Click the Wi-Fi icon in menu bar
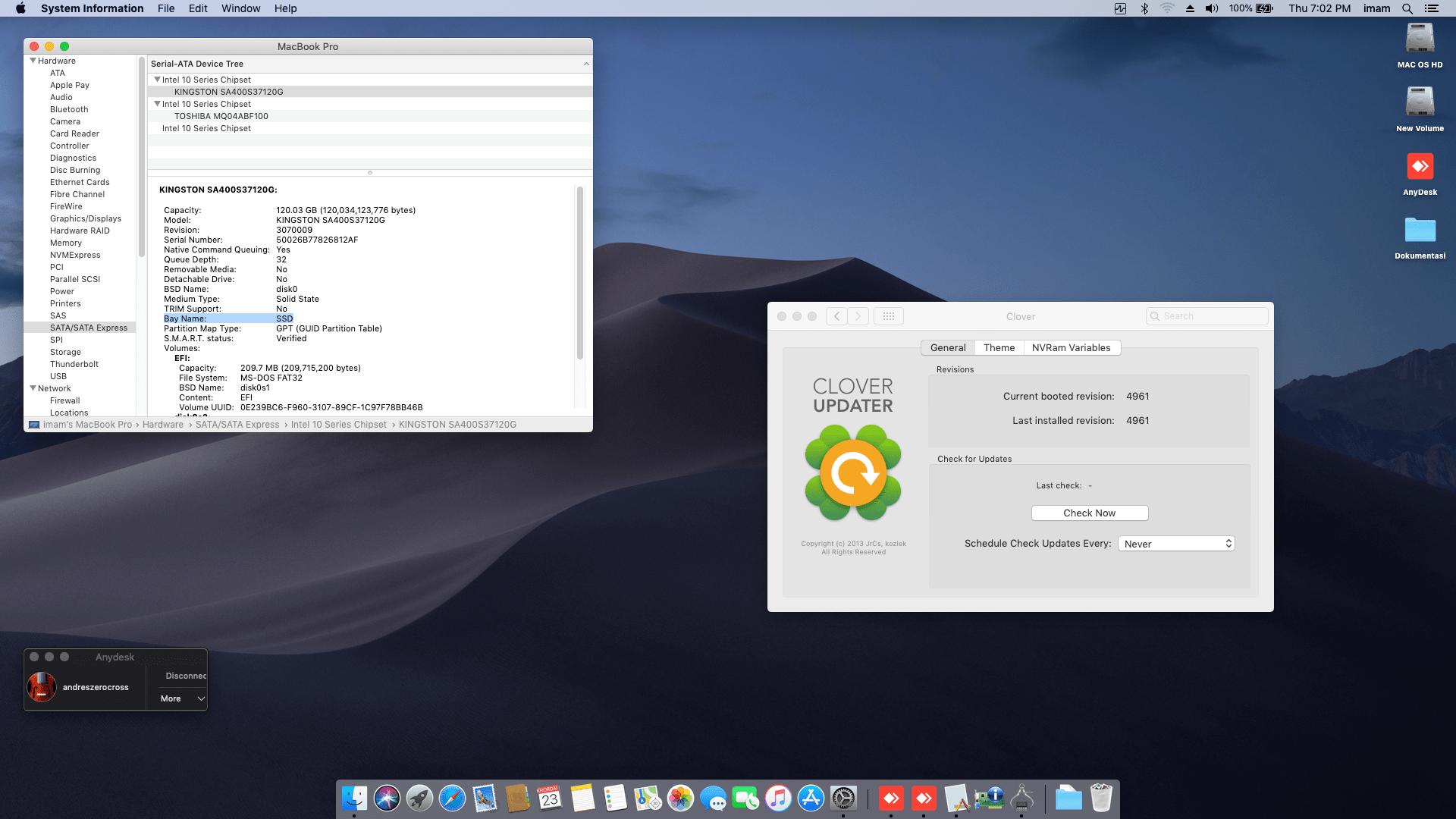Screen dimensions: 1456x819 point(1167,8)
